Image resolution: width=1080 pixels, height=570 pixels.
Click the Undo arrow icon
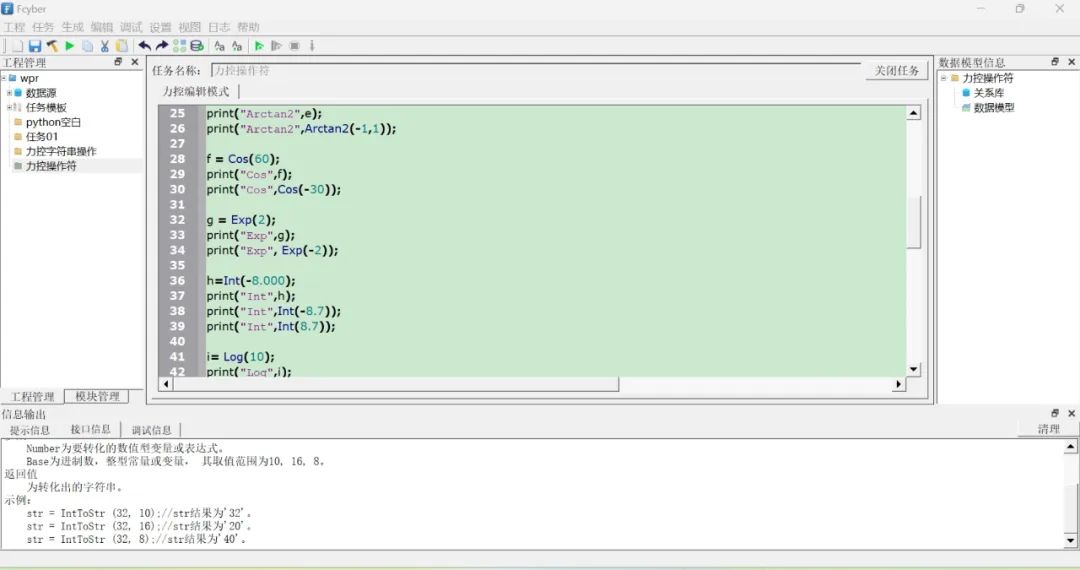[145, 46]
